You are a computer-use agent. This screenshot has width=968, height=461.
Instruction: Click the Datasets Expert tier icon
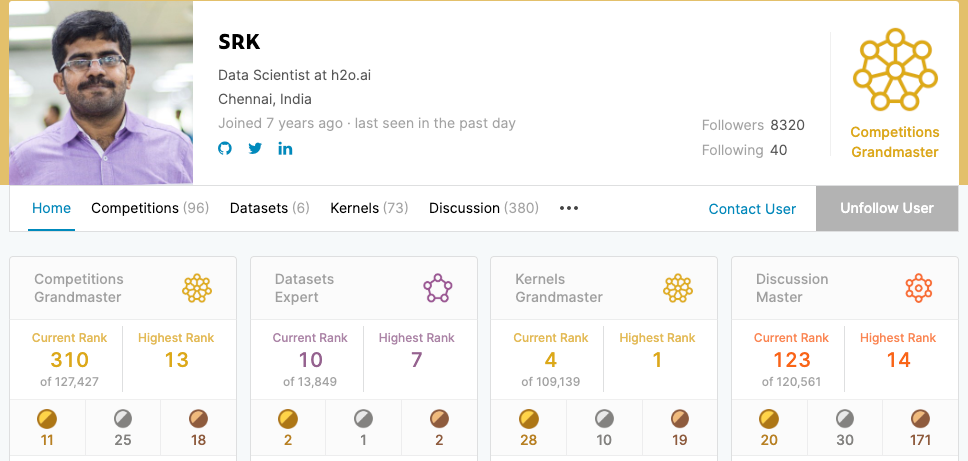click(438, 288)
